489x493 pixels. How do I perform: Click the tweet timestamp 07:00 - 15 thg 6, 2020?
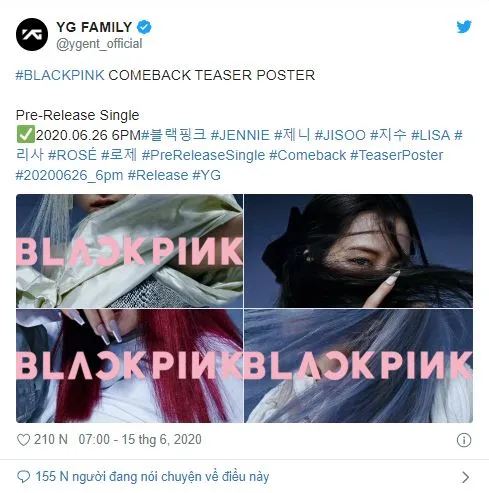tap(140, 440)
